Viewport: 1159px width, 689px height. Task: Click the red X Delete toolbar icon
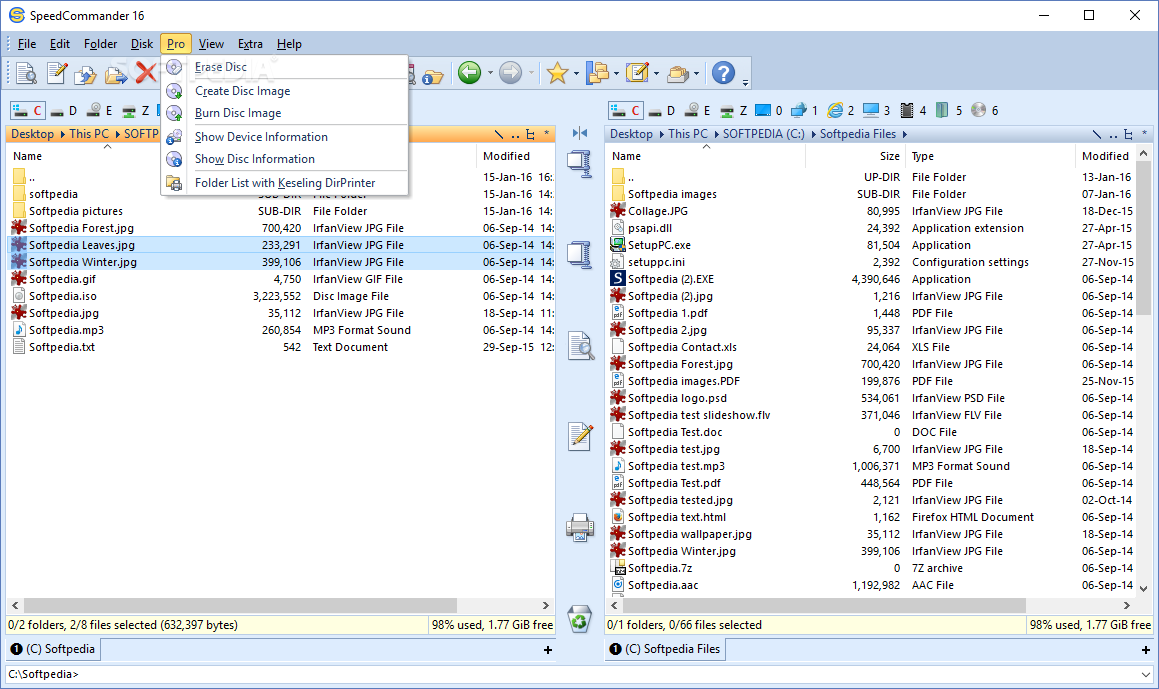pos(146,72)
